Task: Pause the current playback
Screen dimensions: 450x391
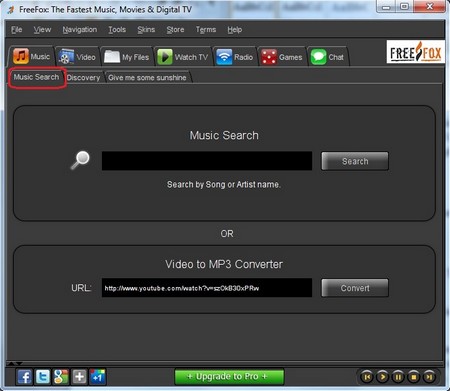Action: (x=398, y=377)
